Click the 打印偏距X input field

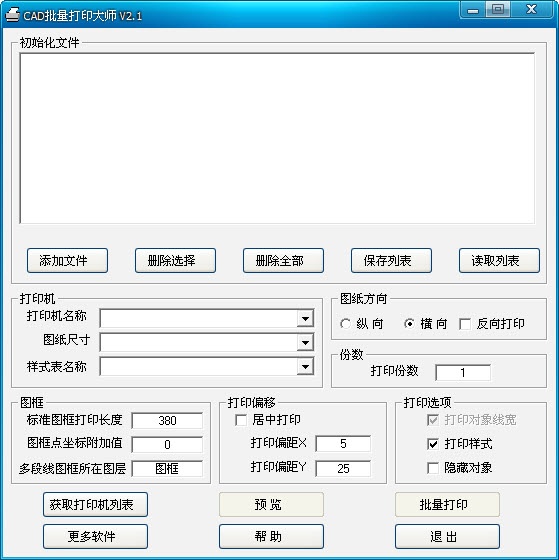pos(343,444)
